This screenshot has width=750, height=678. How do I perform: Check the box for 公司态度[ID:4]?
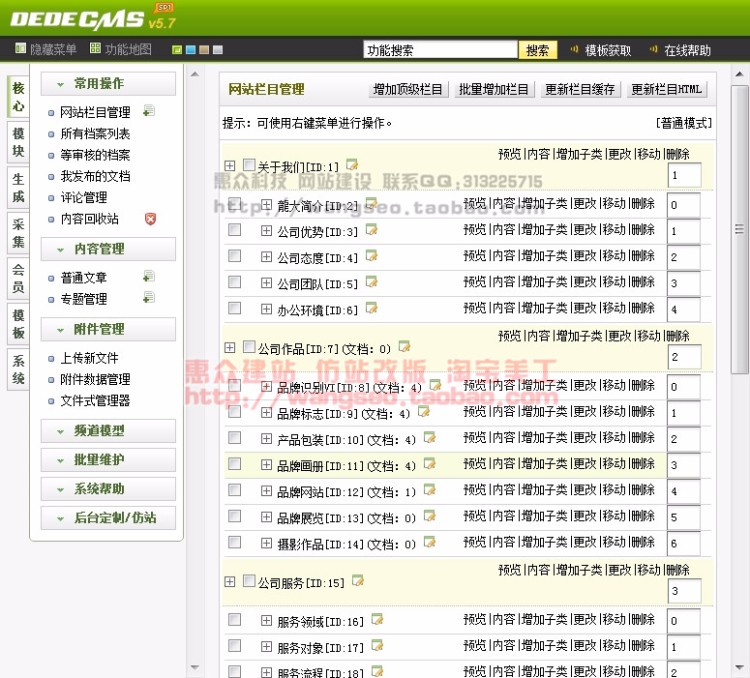[x=234, y=256]
